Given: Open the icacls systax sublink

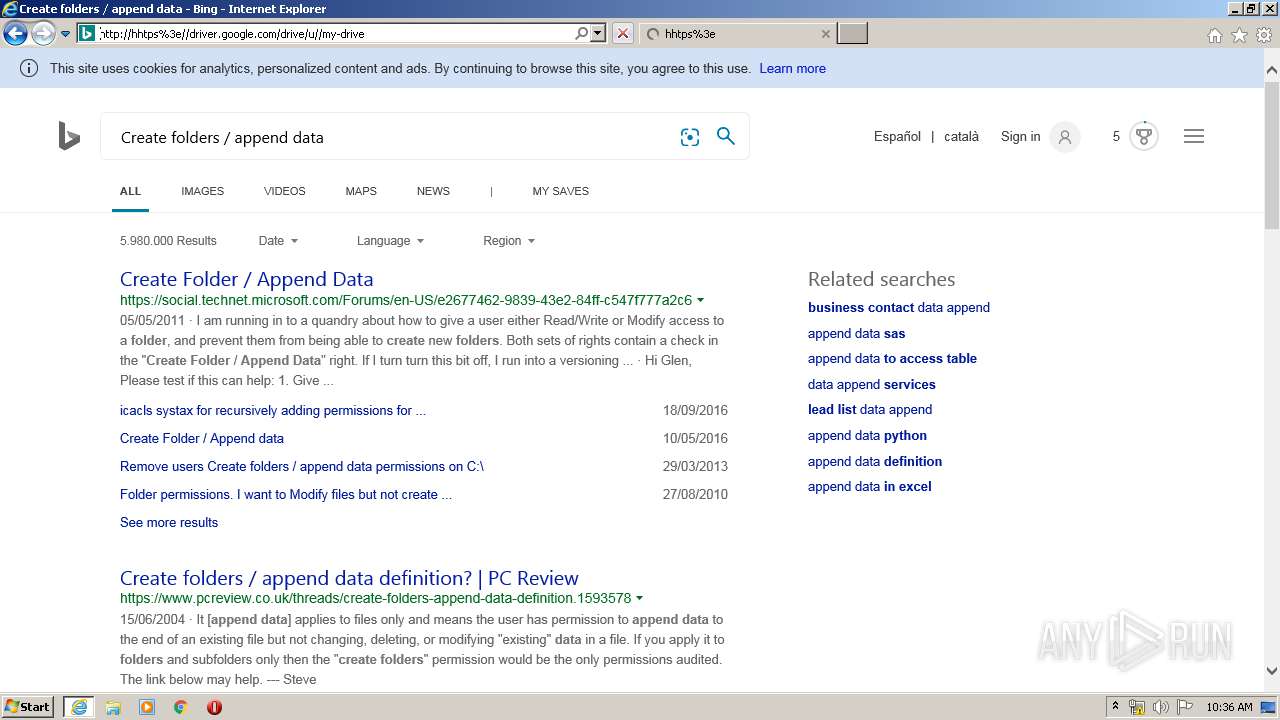Looking at the screenshot, I should tap(273, 410).
